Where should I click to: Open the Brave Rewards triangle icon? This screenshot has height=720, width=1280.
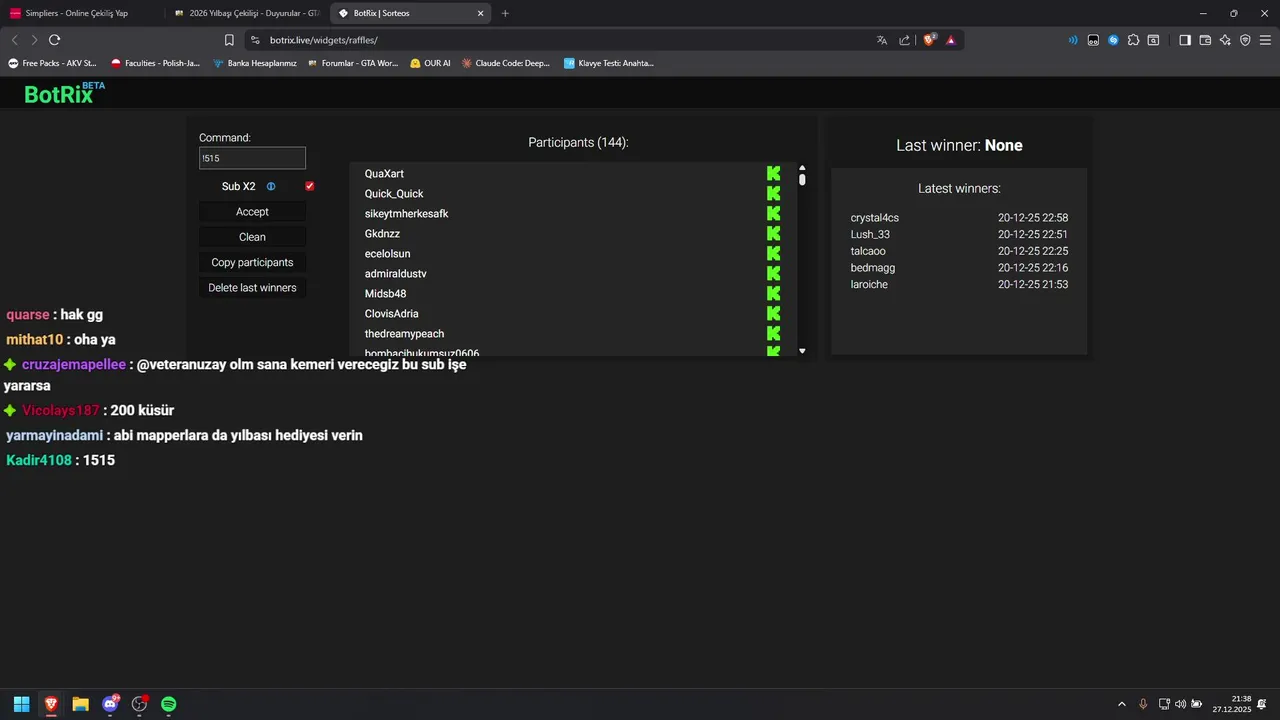point(951,40)
